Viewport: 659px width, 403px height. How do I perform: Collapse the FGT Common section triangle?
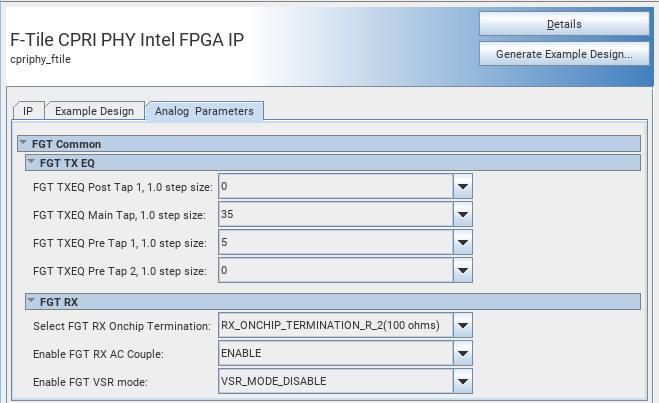[23, 144]
